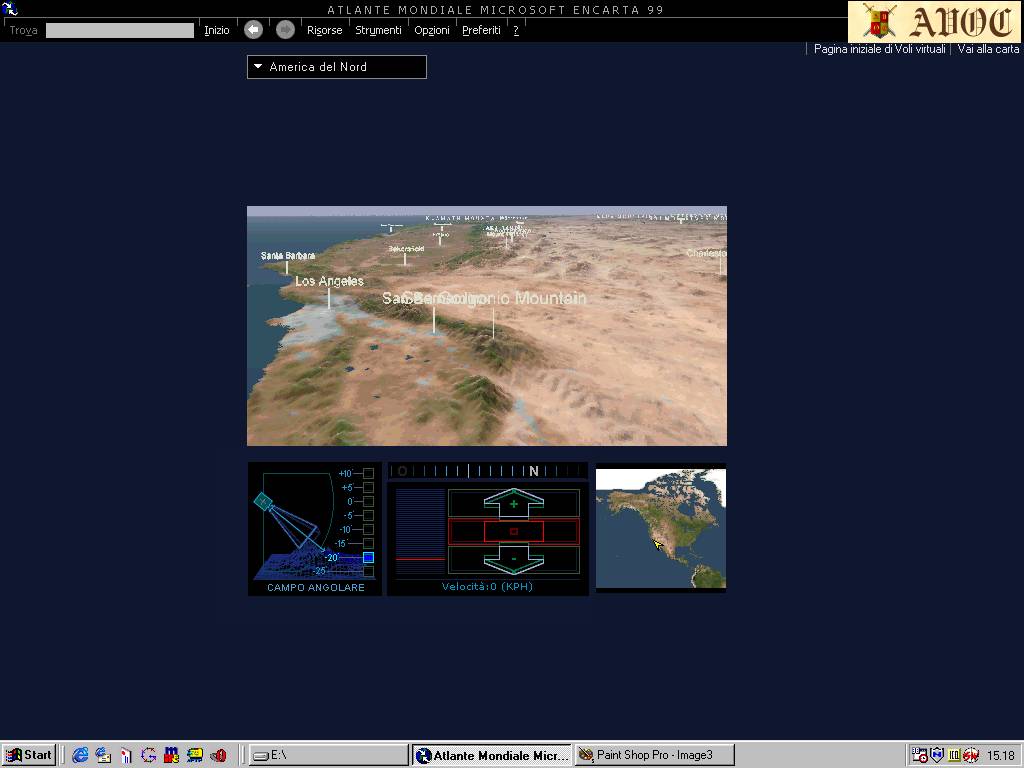Open the ? help menu

516,30
